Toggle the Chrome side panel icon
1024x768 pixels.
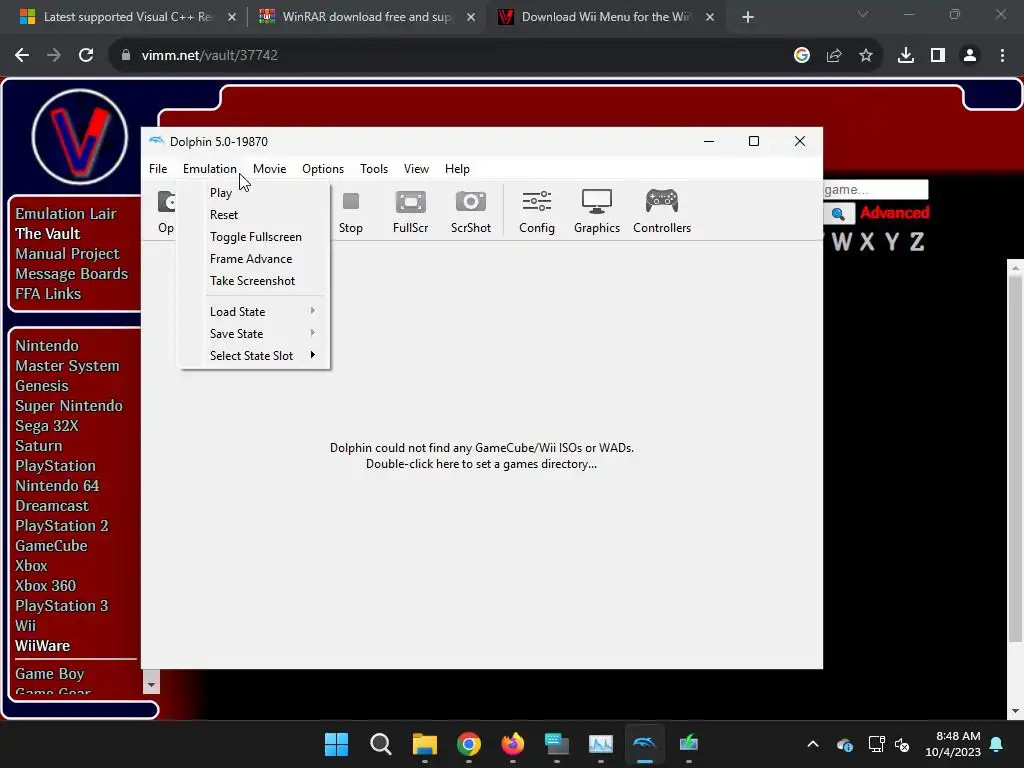(x=938, y=56)
